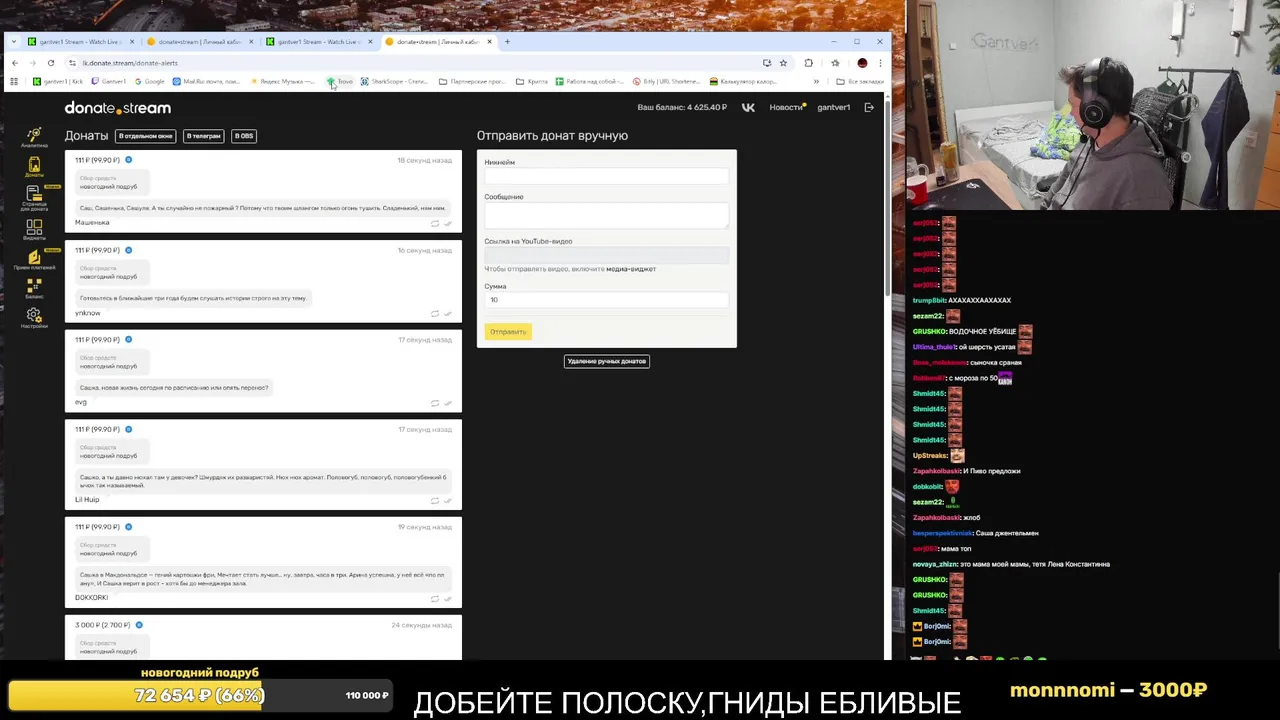Open the apps grid in bookmarks bar
This screenshot has width=1280, height=720.
[x=14, y=81]
